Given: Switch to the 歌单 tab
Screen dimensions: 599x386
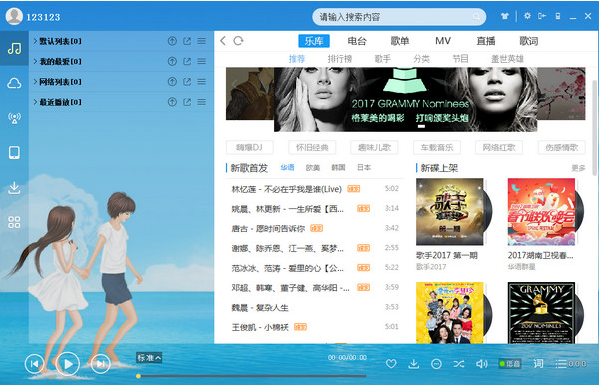Looking at the screenshot, I should click(400, 41).
